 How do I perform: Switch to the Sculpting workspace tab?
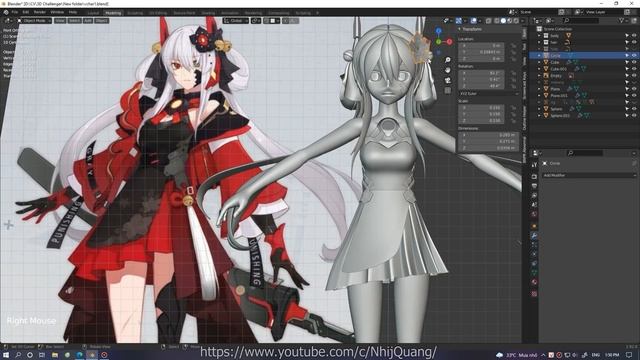pos(135,13)
